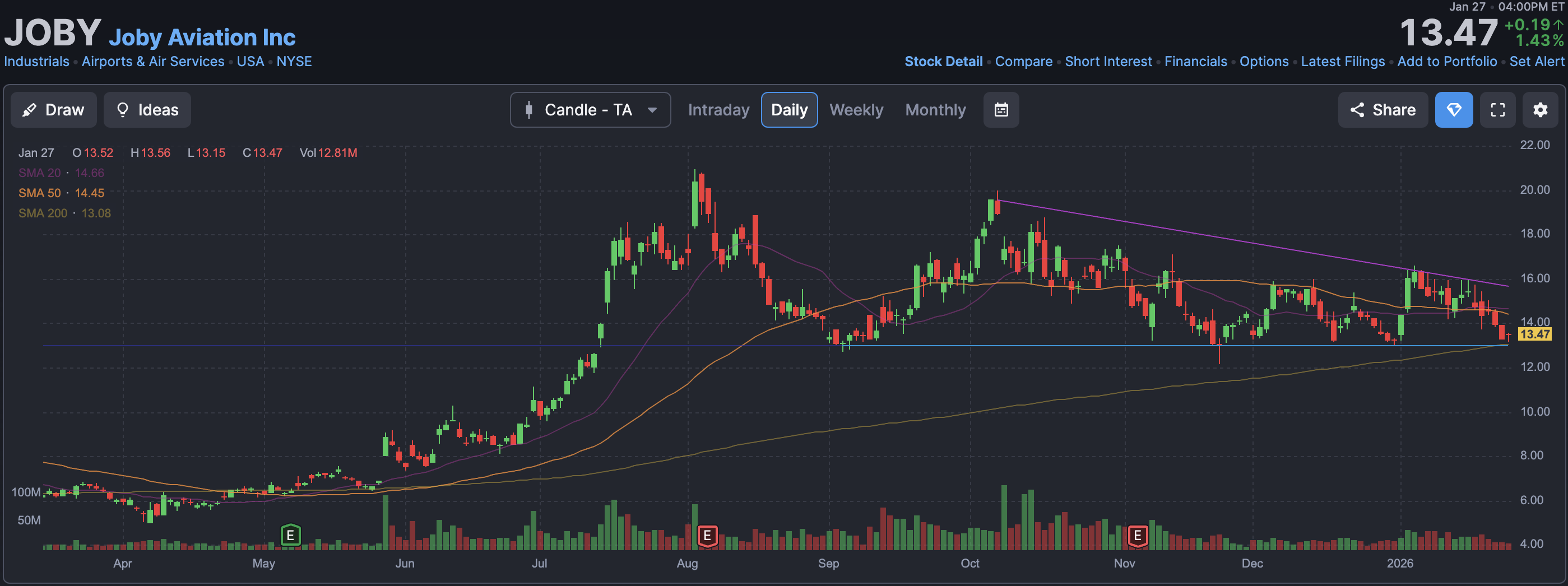Enter fullscreen chart mode
1568x586 pixels.
coord(1497,110)
